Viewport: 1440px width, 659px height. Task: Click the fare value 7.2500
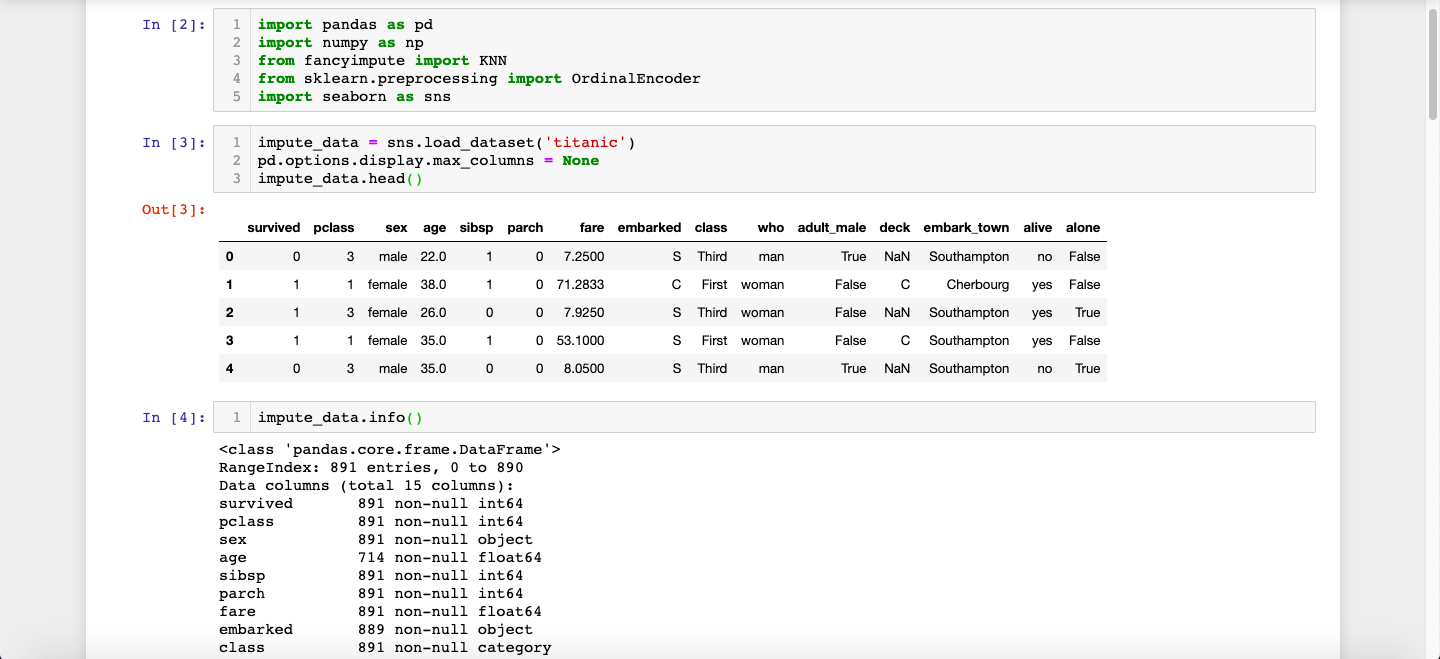(x=584, y=256)
